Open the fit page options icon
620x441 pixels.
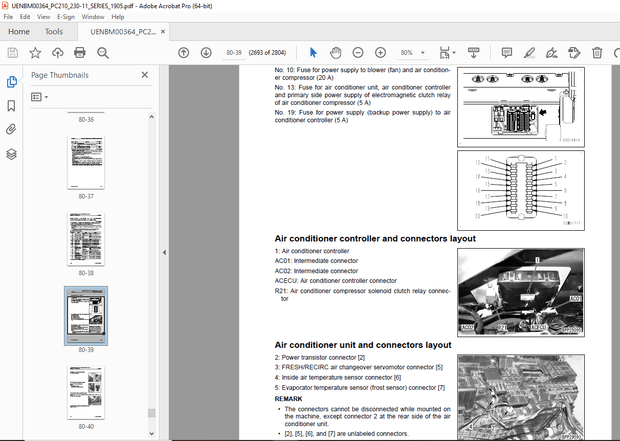pos(444,53)
